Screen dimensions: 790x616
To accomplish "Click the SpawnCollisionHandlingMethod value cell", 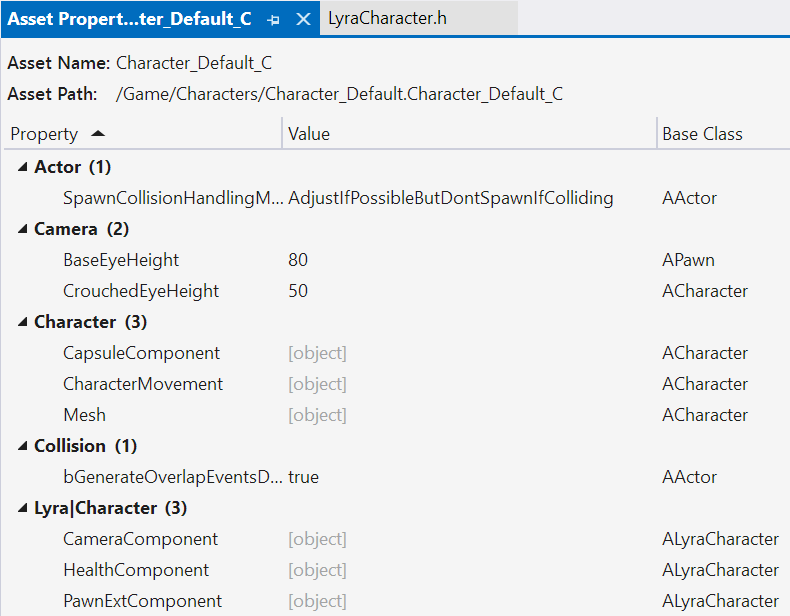I will coord(450,198).
